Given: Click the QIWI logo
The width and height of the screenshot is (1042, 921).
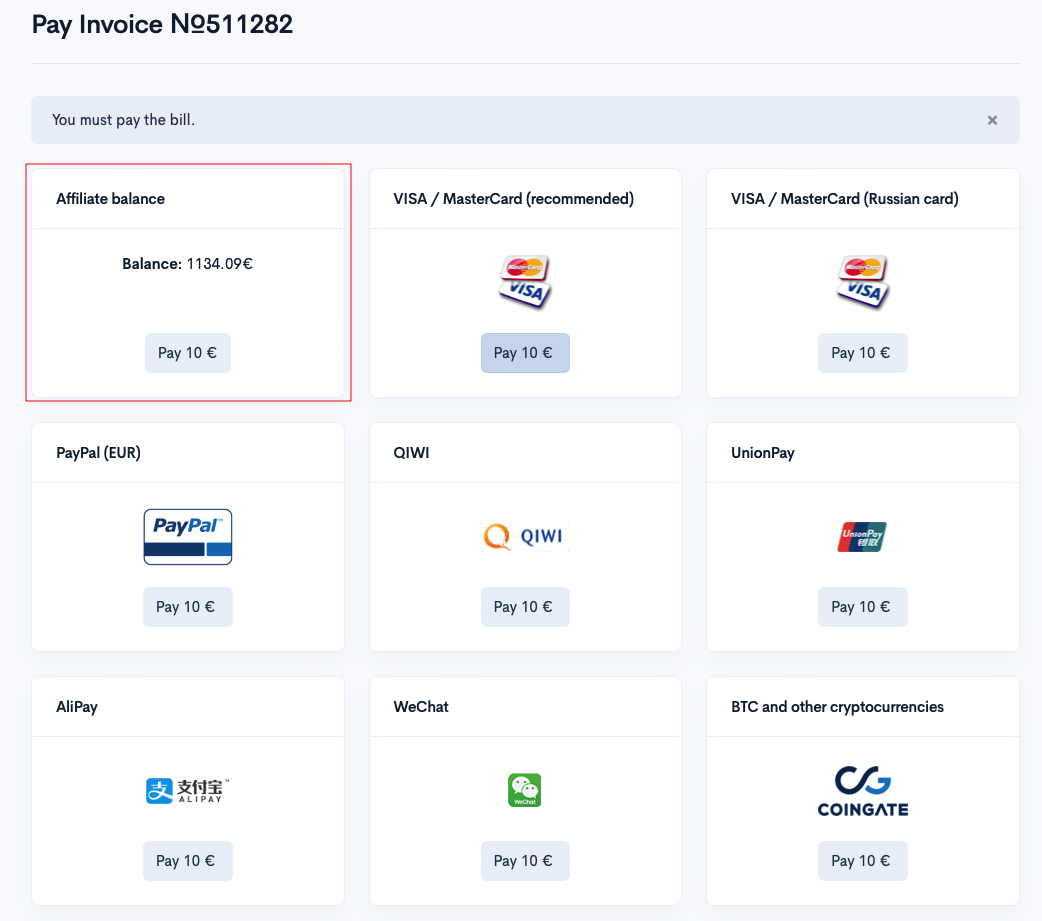Looking at the screenshot, I should pyautogui.click(x=525, y=536).
